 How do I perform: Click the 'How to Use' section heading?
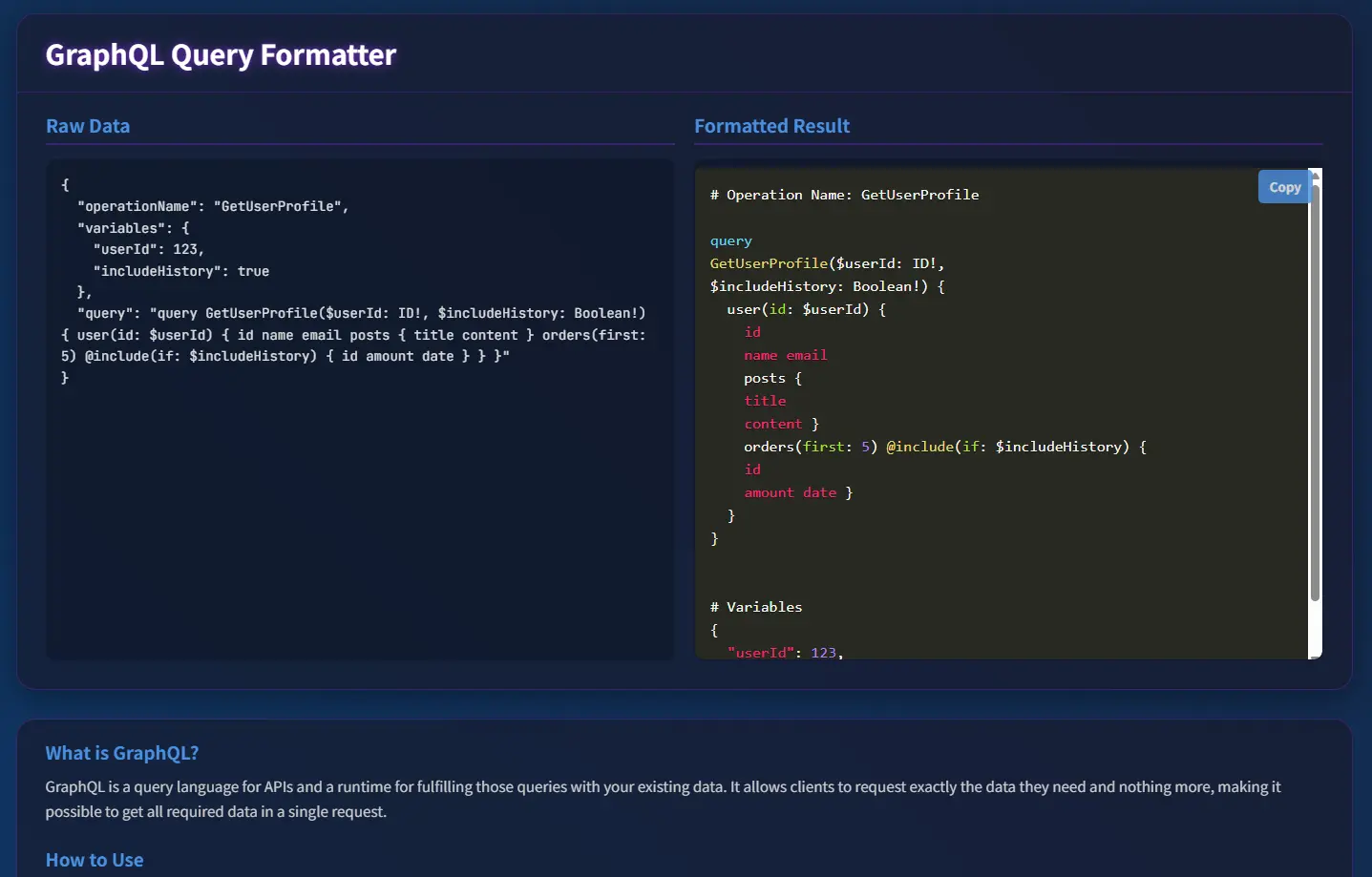click(94, 859)
